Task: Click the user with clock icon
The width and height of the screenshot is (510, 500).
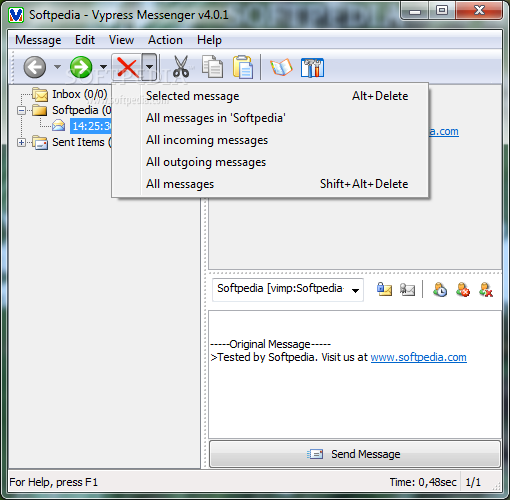Action: [440, 289]
